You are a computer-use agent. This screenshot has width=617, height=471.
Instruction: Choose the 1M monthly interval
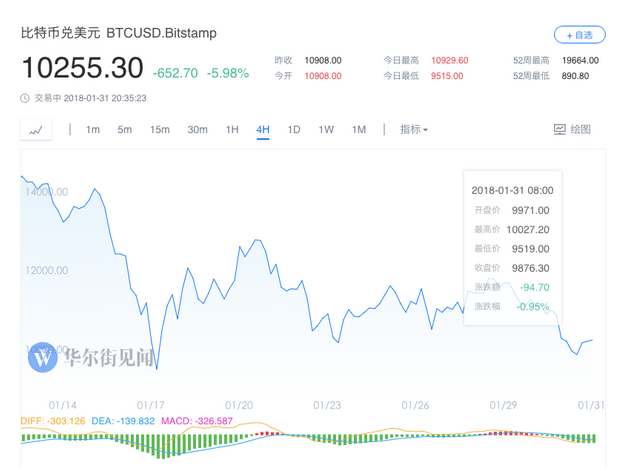click(359, 129)
